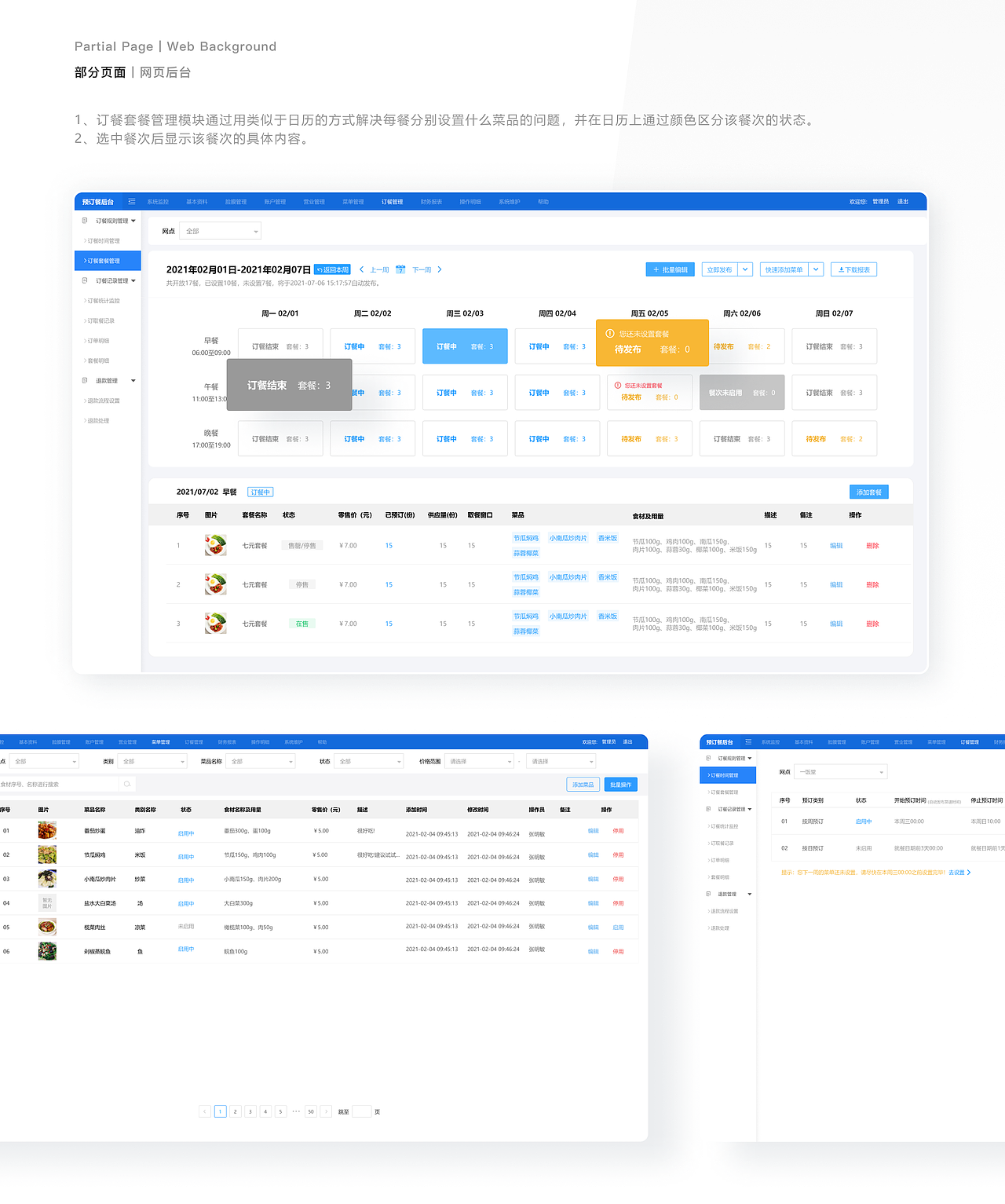
Task: Select the 订餐管理 top menu in main window
Action: pyautogui.click(x=393, y=202)
